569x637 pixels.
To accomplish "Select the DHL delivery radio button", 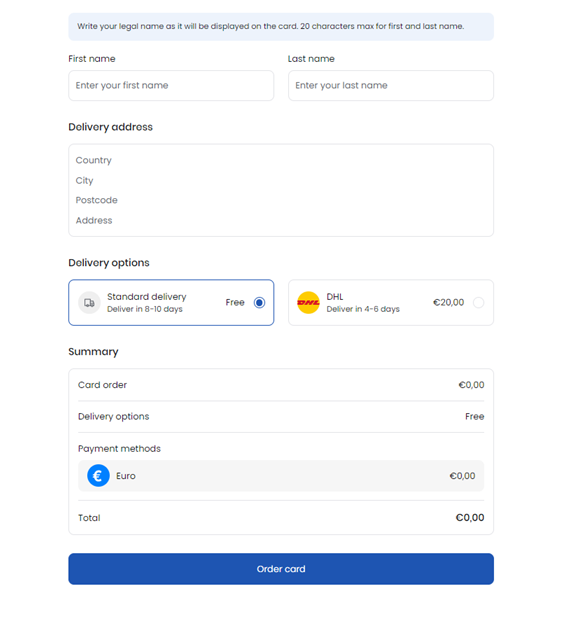I will [478, 303].
